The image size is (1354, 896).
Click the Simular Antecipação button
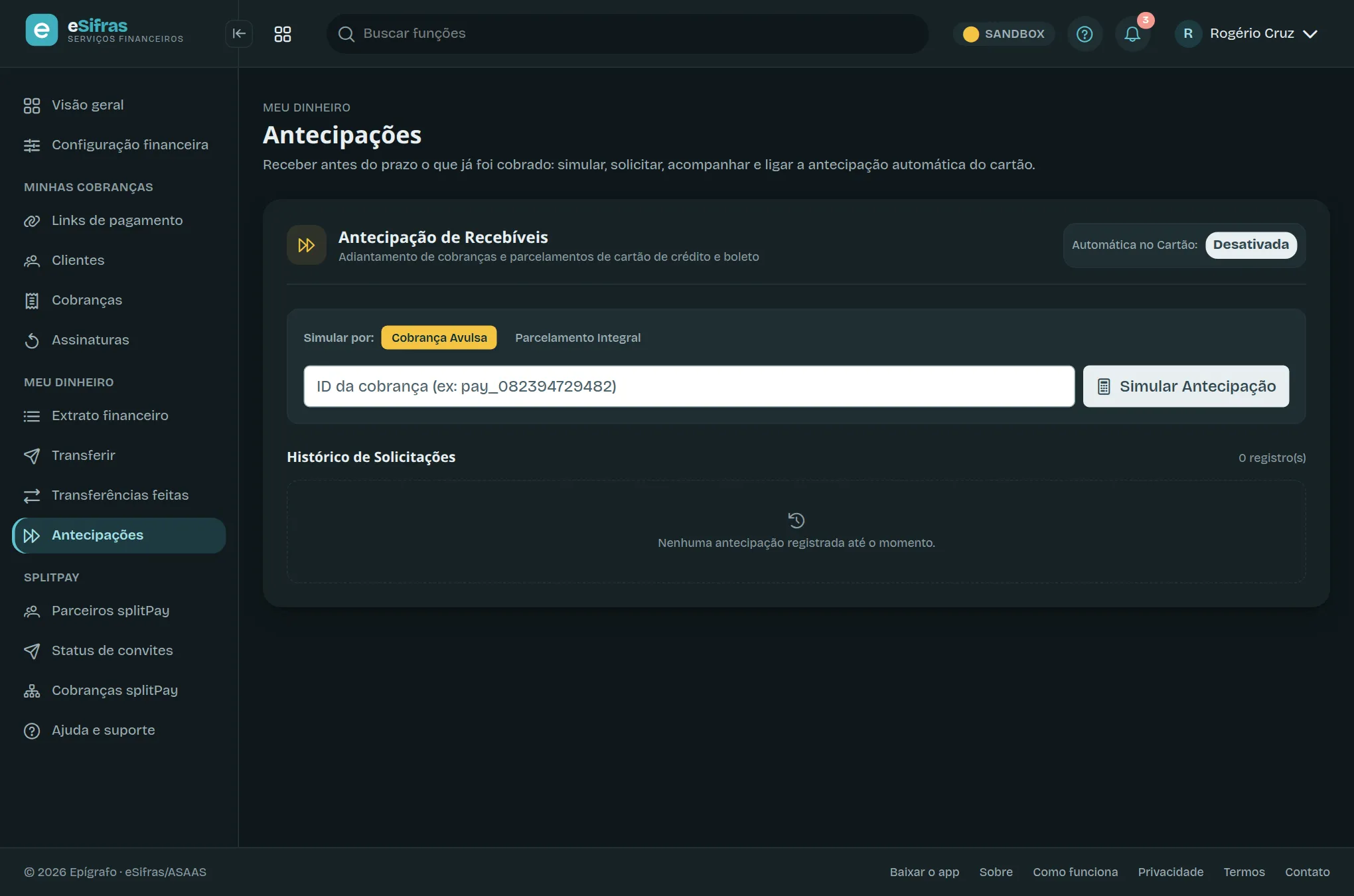1186,386
